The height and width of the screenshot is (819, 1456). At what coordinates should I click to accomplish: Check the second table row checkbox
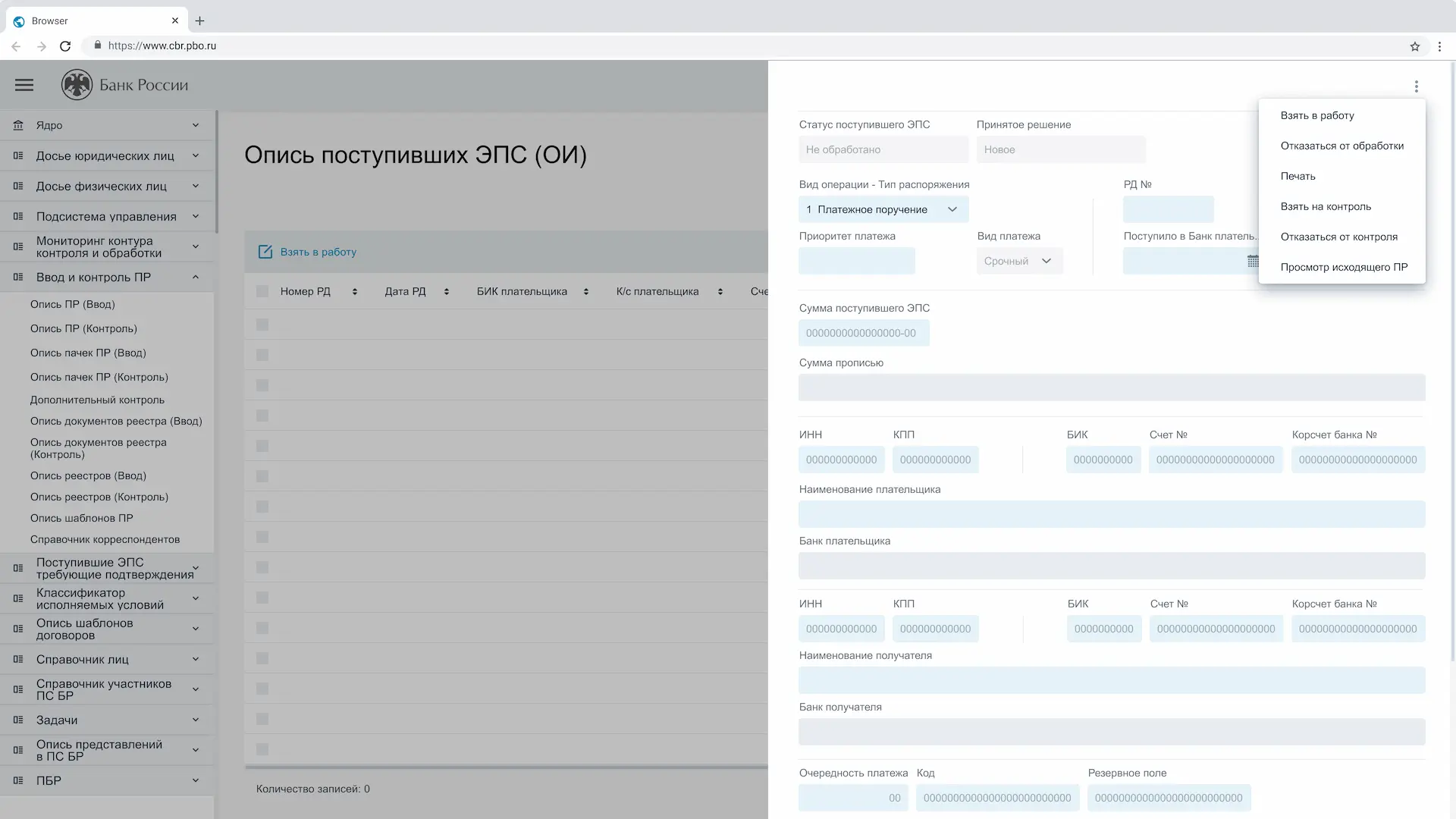(x=262, y=355)
